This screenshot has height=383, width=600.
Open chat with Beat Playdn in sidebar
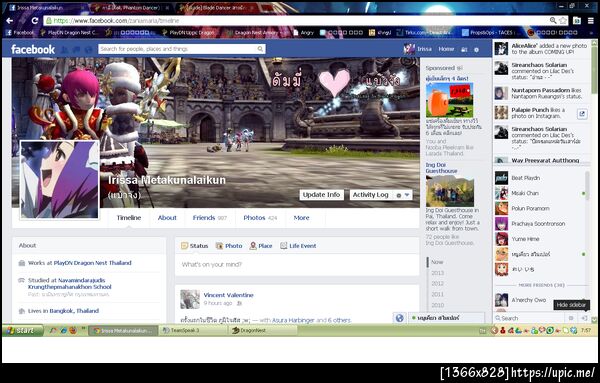tap(540, 178)
